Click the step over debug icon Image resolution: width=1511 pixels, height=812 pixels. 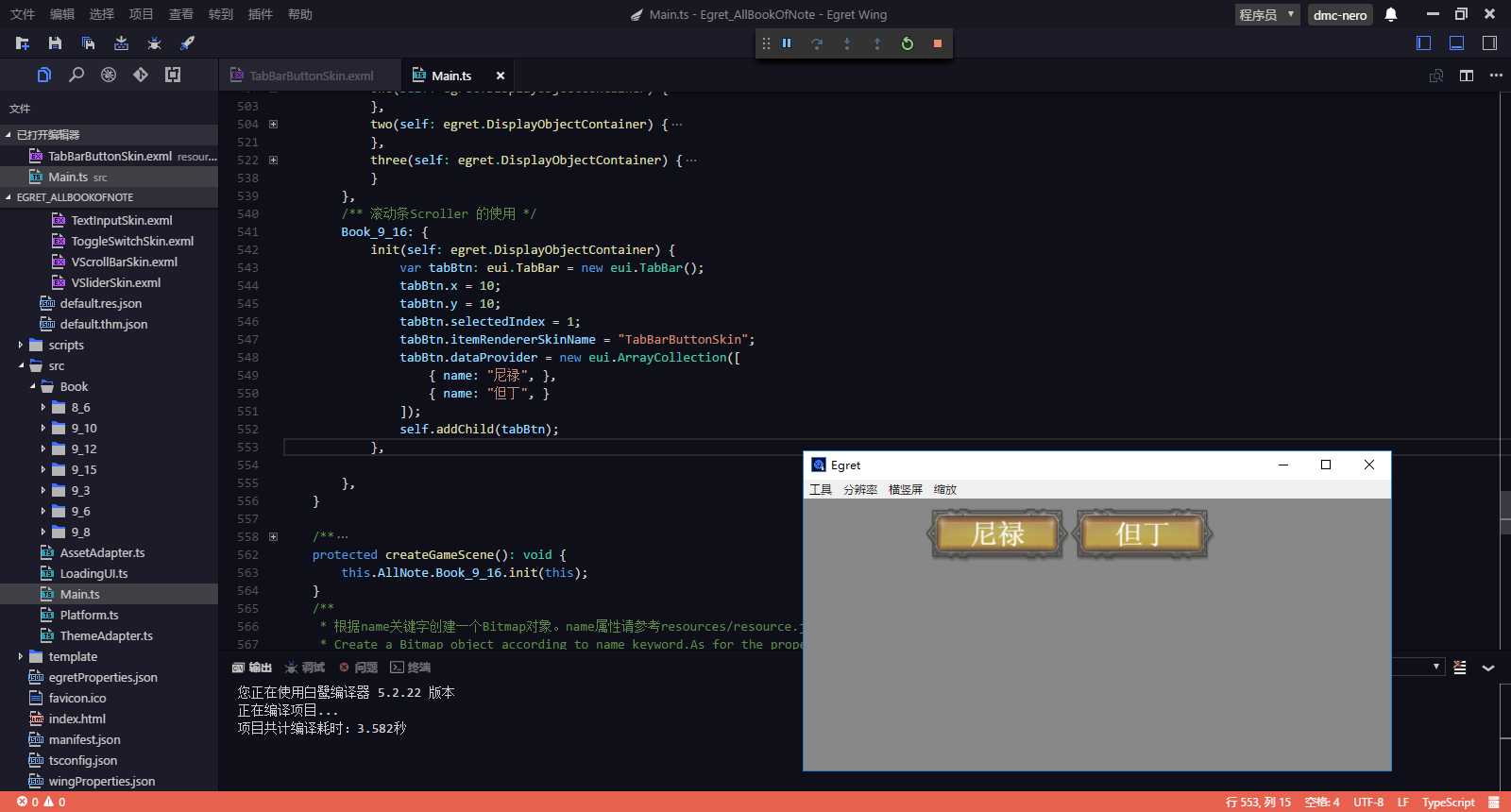coord(817,43)
